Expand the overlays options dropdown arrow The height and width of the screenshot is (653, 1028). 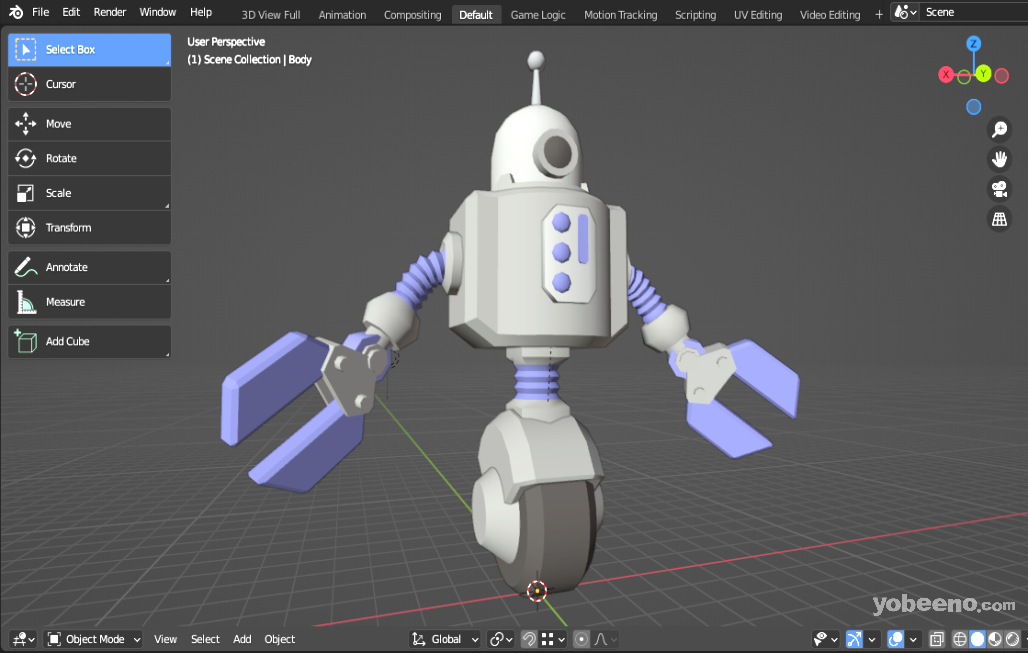(913, 639)
